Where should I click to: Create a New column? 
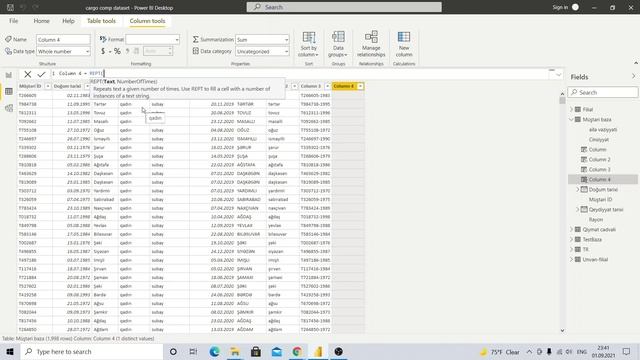(x=404, y=44)
